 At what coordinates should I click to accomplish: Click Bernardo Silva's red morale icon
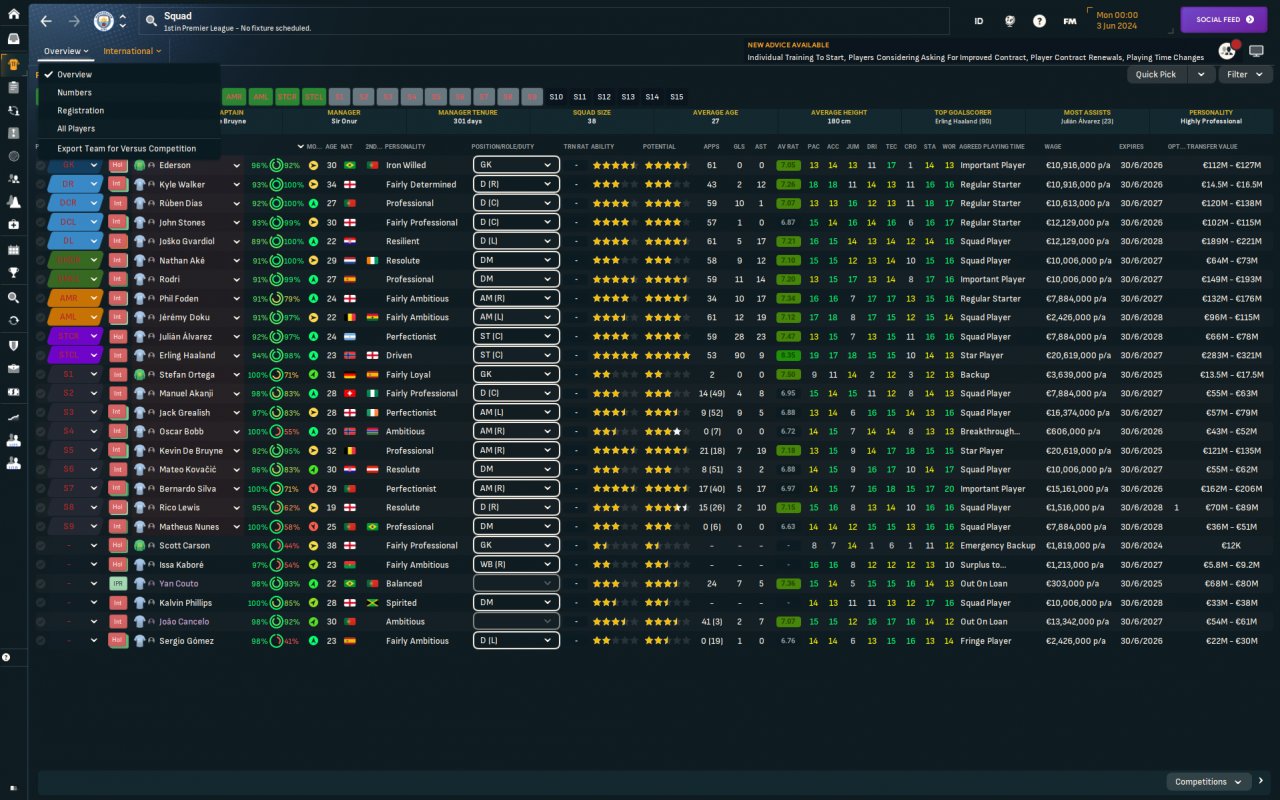(x=313, y=489)
